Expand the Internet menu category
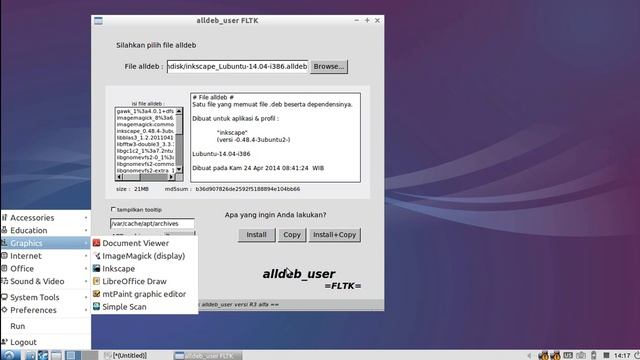Screen dimensions: 640x360 tap(45, 256)
